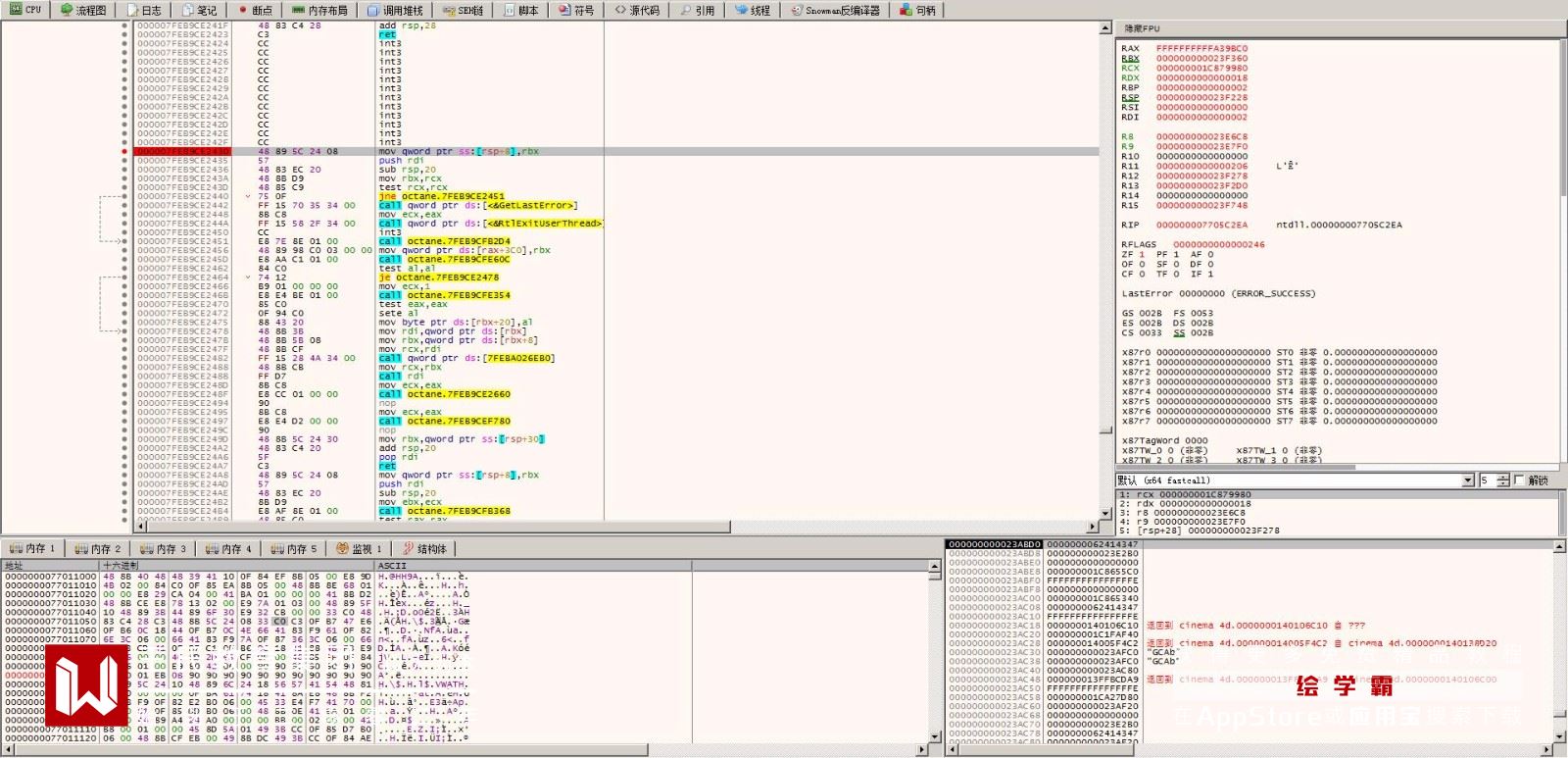Toggle the red breakpoint on the highlighted mov row
This screenshot has height=758, width=1568.
[124, 152]
